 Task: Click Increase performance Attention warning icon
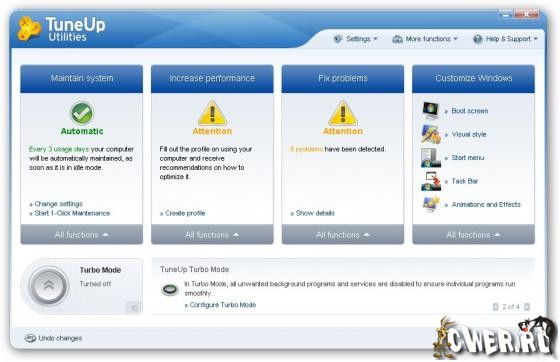coord(212,113)
